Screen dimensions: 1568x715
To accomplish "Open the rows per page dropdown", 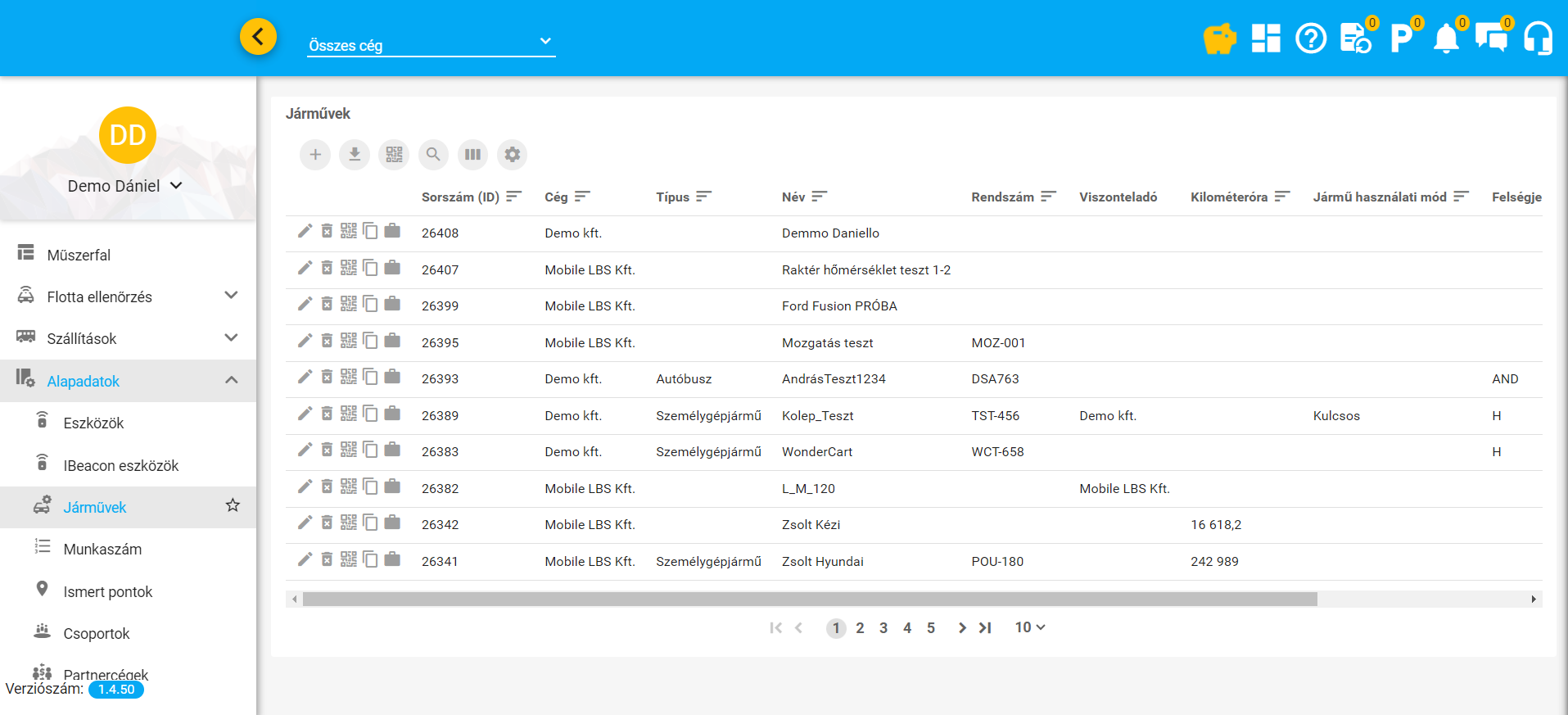I will [1030, 627].
